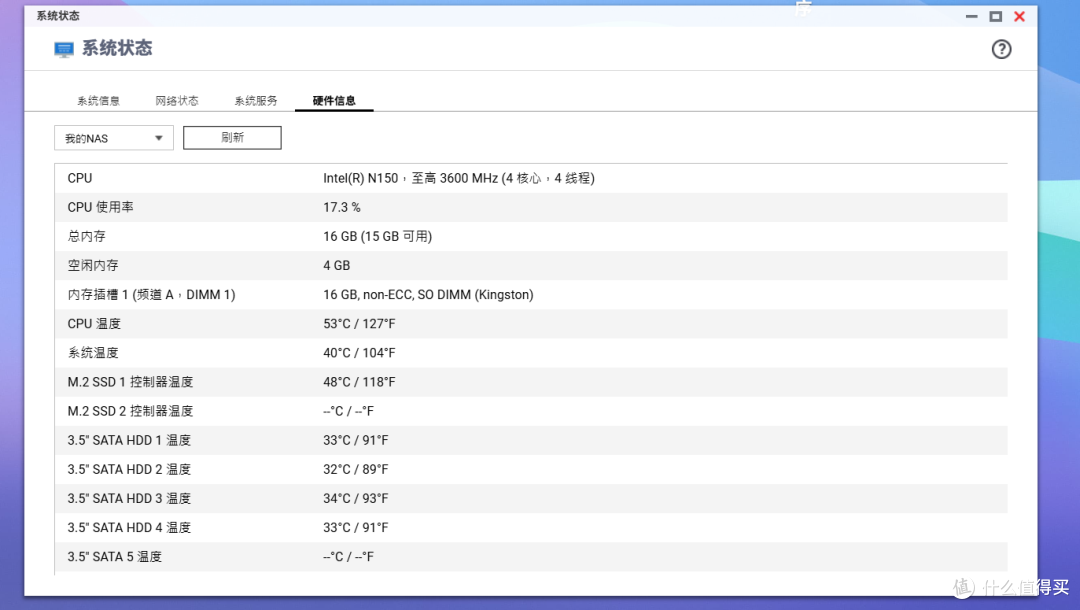The image size is (1080, 610).
Task: Select the SATA HDD 4 温度 label
Action: coord(129,527)
